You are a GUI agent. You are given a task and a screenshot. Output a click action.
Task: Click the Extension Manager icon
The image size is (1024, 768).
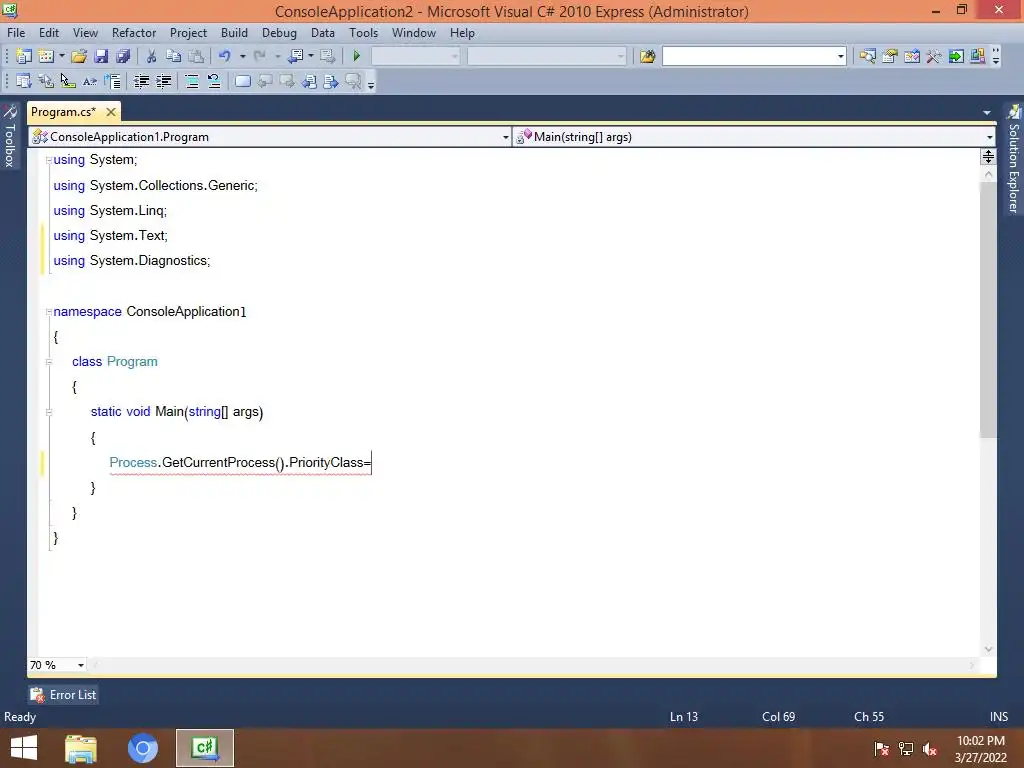[x=978, y=56]
